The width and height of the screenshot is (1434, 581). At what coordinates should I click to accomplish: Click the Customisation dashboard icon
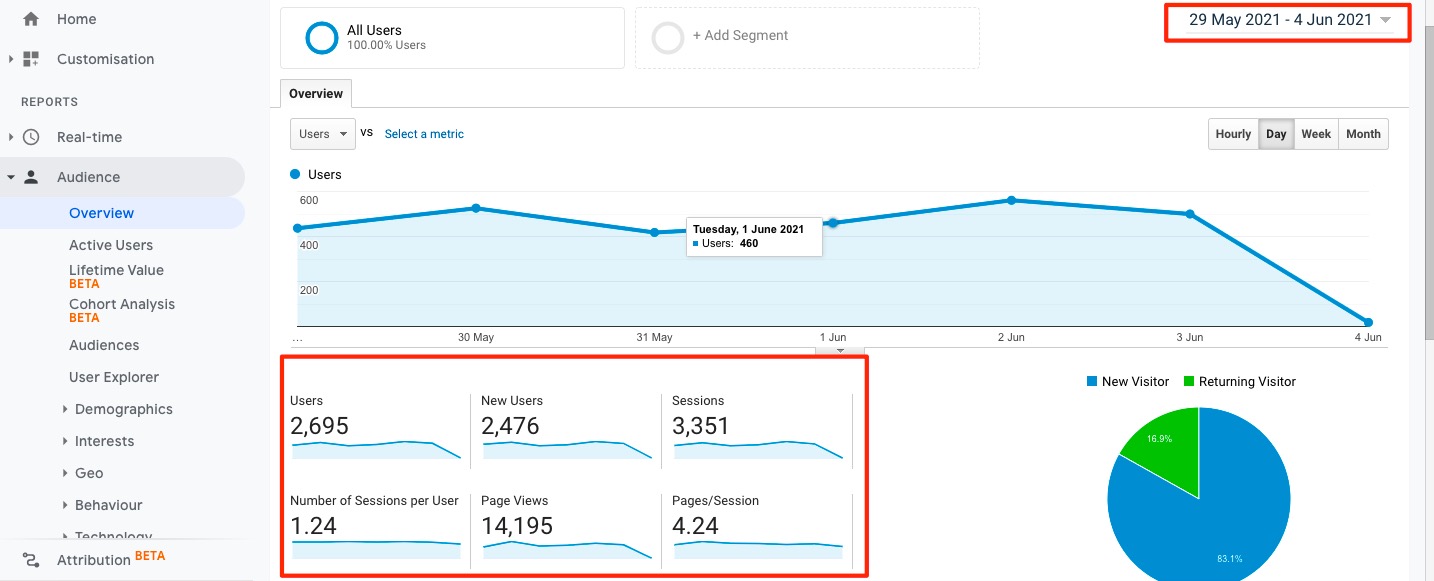coord(31,59)
